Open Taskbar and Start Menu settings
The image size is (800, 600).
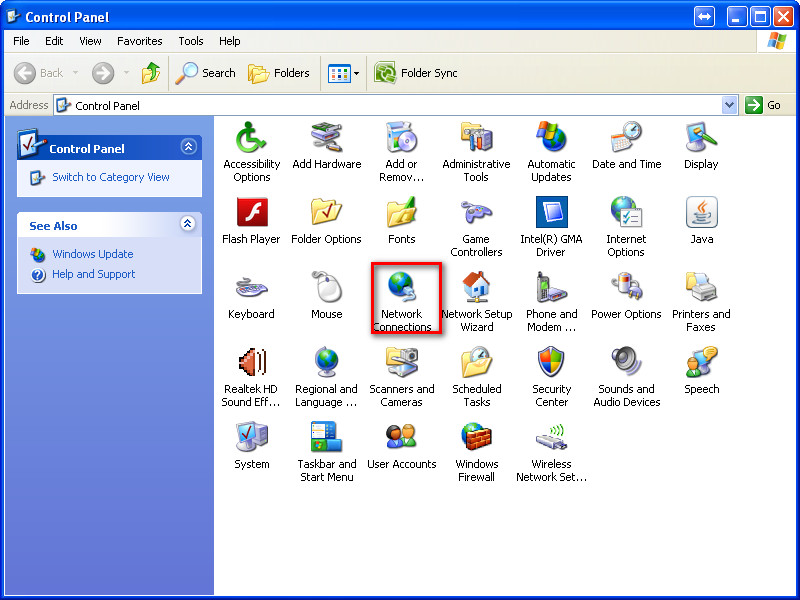(327, 452)
